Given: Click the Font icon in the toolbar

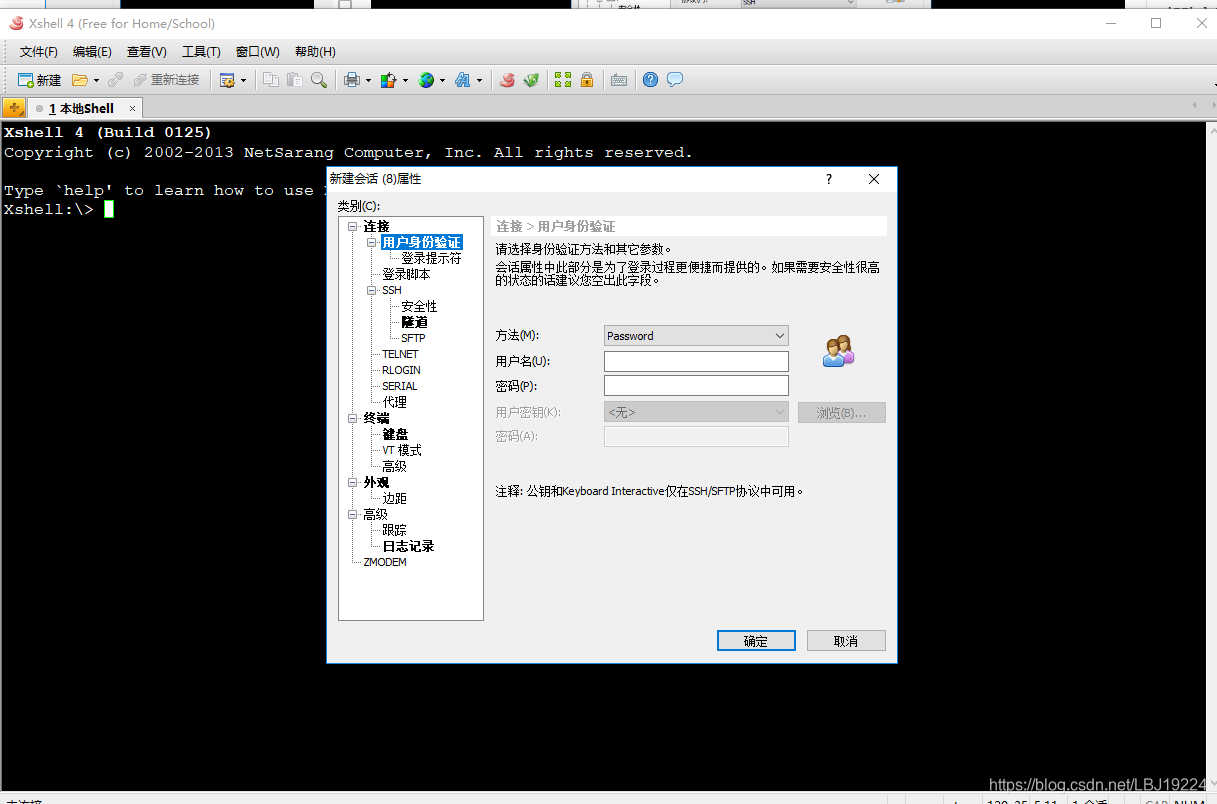Looking at the screenshot, I should pos(463,80).
